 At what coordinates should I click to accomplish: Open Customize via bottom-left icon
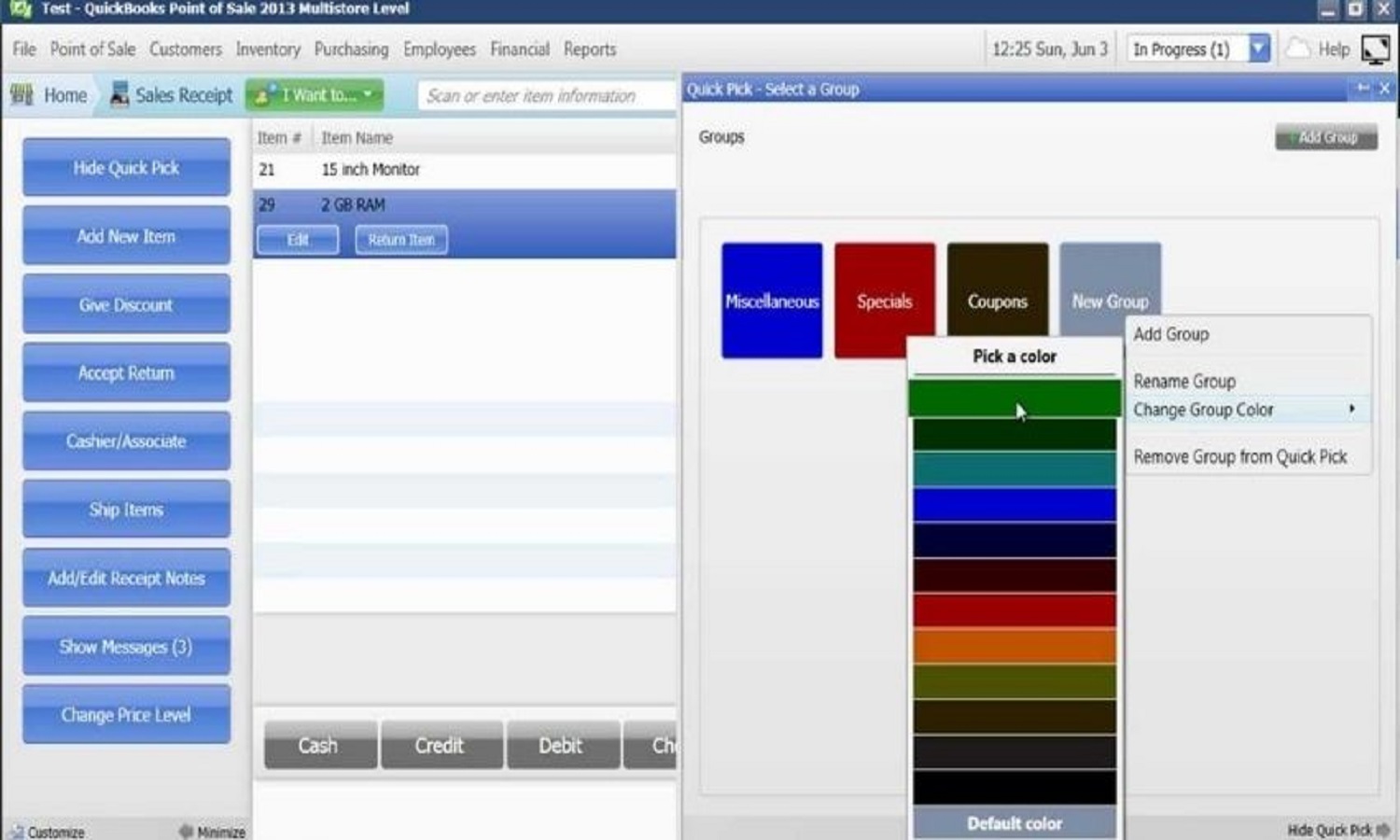[x=17, y=832]
